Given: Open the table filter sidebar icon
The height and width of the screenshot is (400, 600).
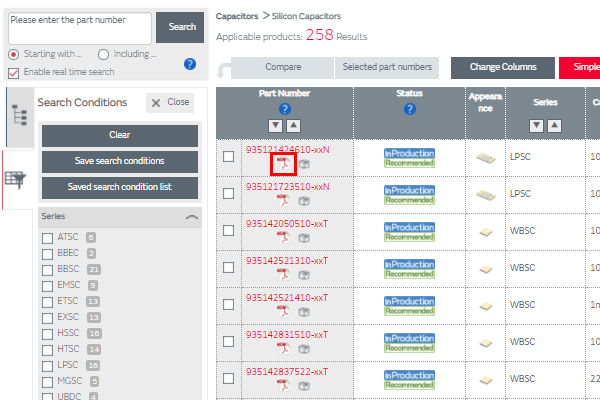Looking at the screenshot, I should click(x=16, y=179).
